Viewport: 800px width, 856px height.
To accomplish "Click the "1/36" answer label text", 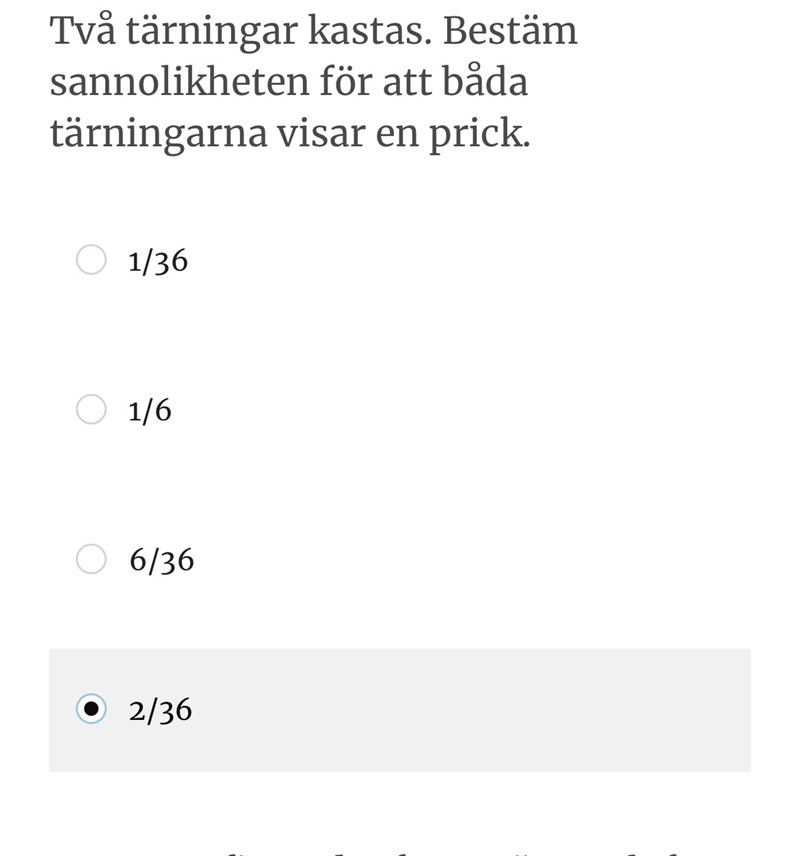I will [158, 262].
